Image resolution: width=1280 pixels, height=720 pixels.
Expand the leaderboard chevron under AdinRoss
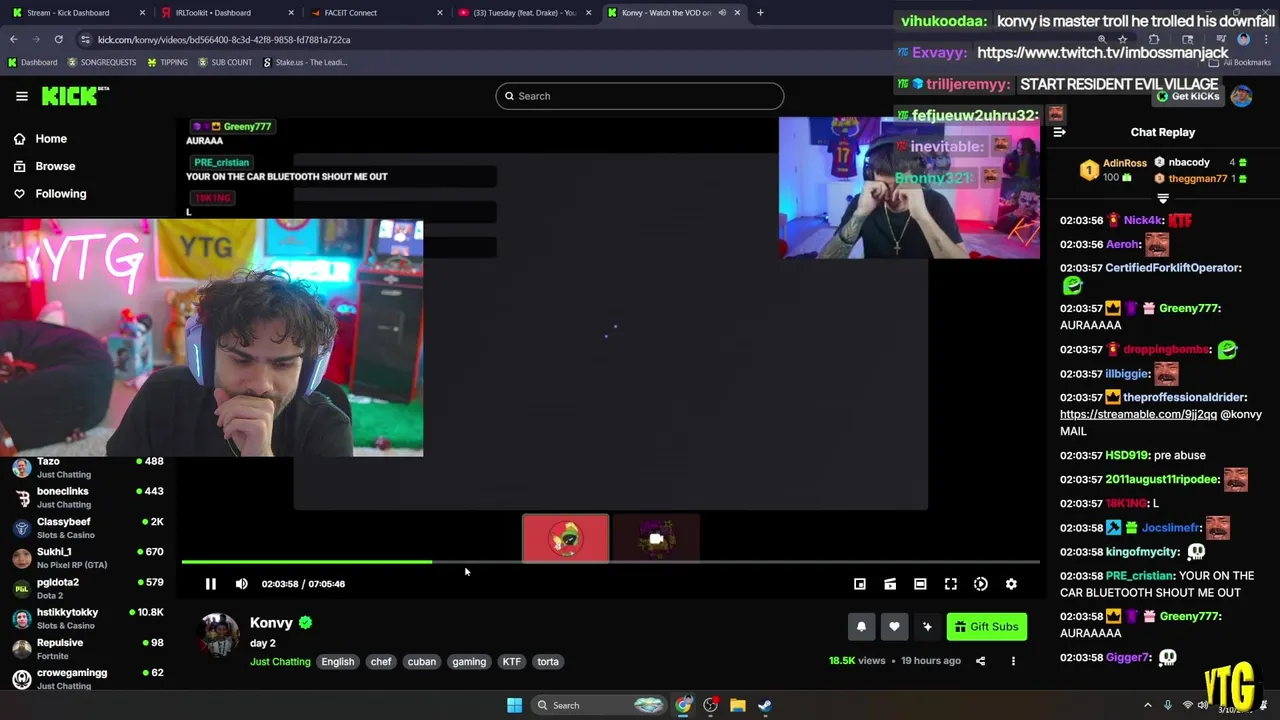click(x=1162, y=198)
